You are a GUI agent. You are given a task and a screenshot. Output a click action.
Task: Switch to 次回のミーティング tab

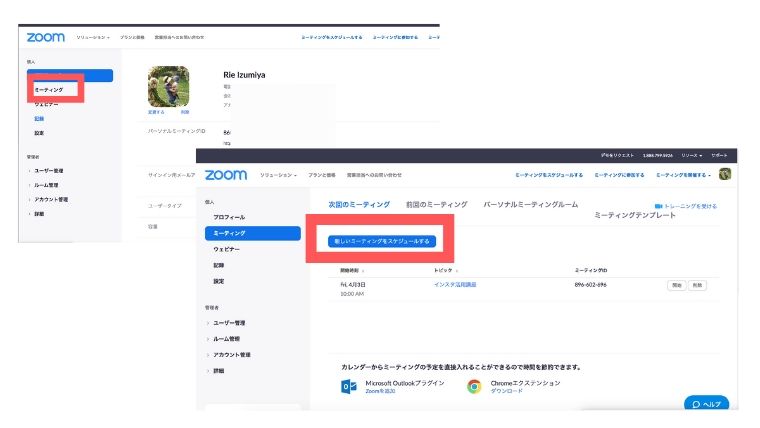[359, 205]
